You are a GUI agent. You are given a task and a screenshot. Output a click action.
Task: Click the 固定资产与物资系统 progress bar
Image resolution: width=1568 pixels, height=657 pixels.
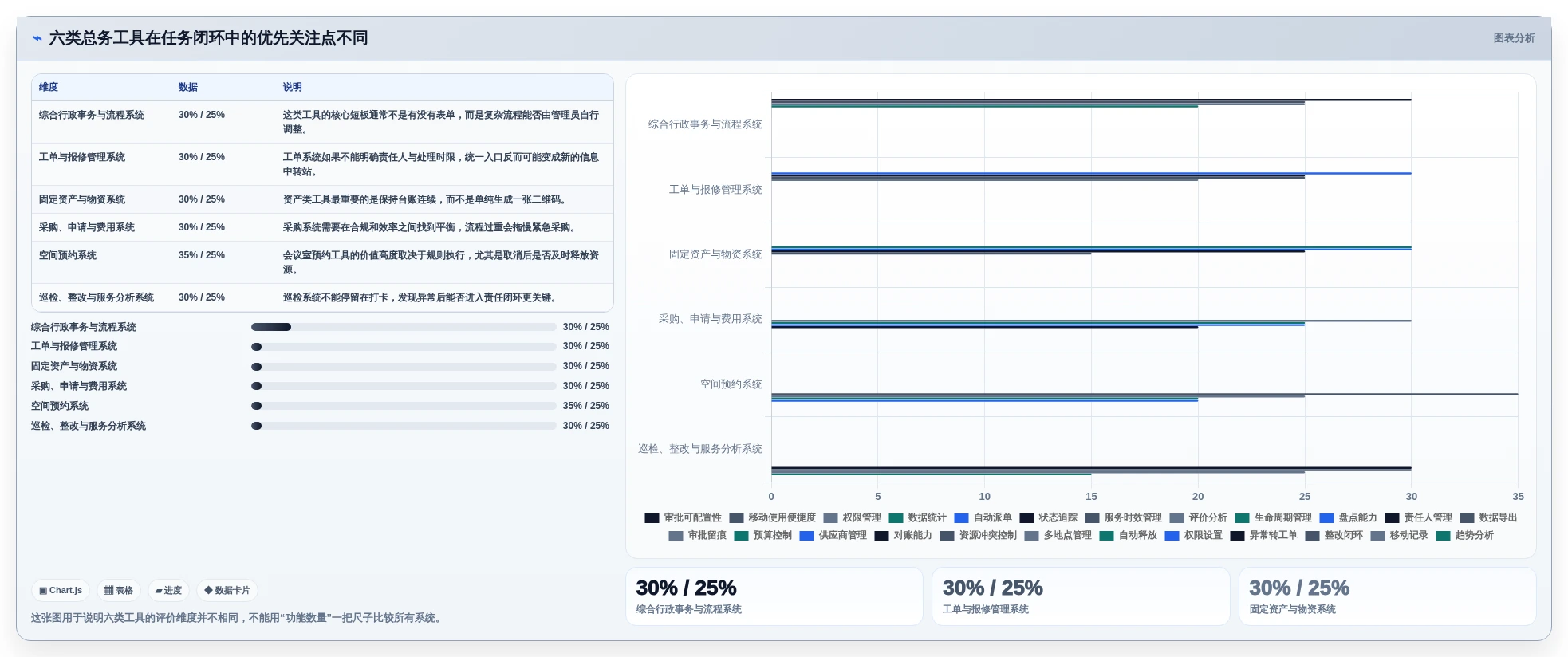[404, 367]
